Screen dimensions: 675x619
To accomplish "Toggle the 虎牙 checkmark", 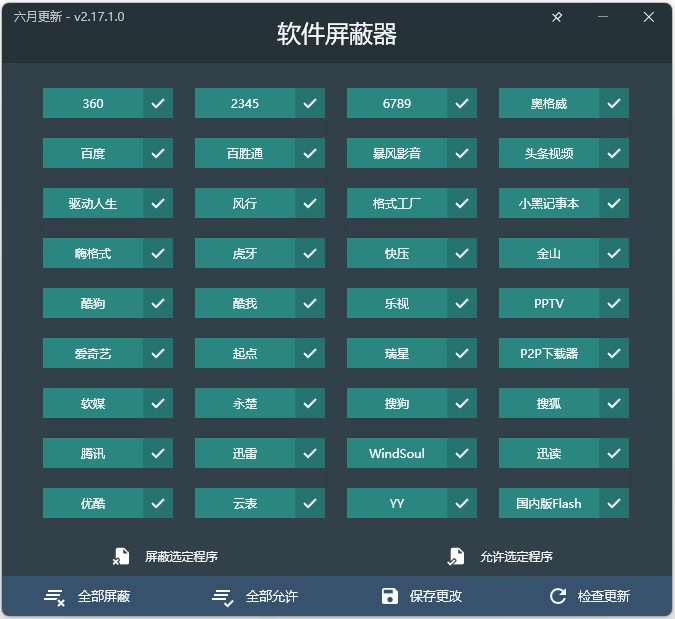I will click(310, 253).
